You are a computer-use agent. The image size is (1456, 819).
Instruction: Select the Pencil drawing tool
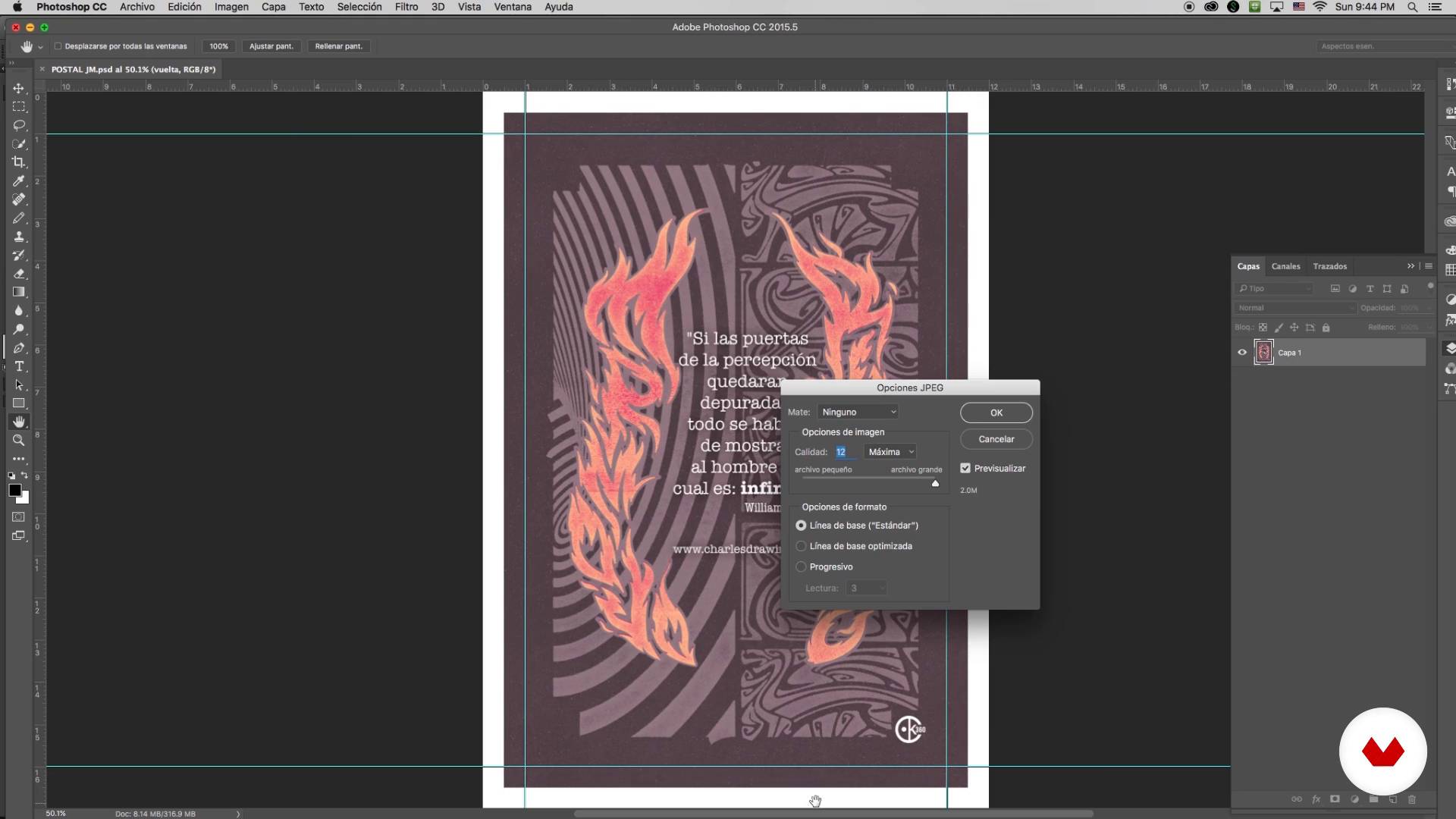19,218
